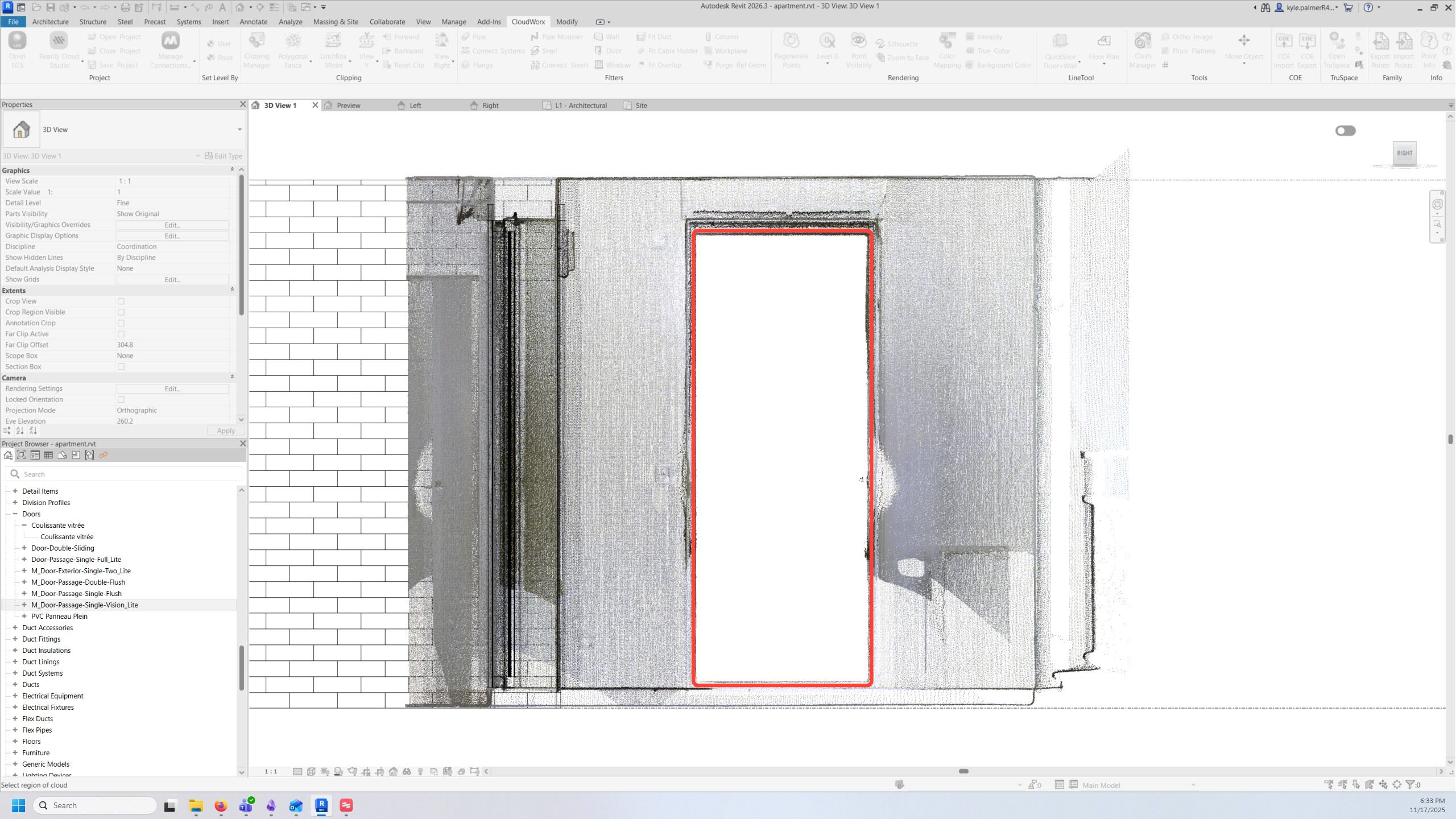Click the Clipping Manager icon
This screenshot has width=1456, height=819.
pyautogui.click(x=257, y=41)
